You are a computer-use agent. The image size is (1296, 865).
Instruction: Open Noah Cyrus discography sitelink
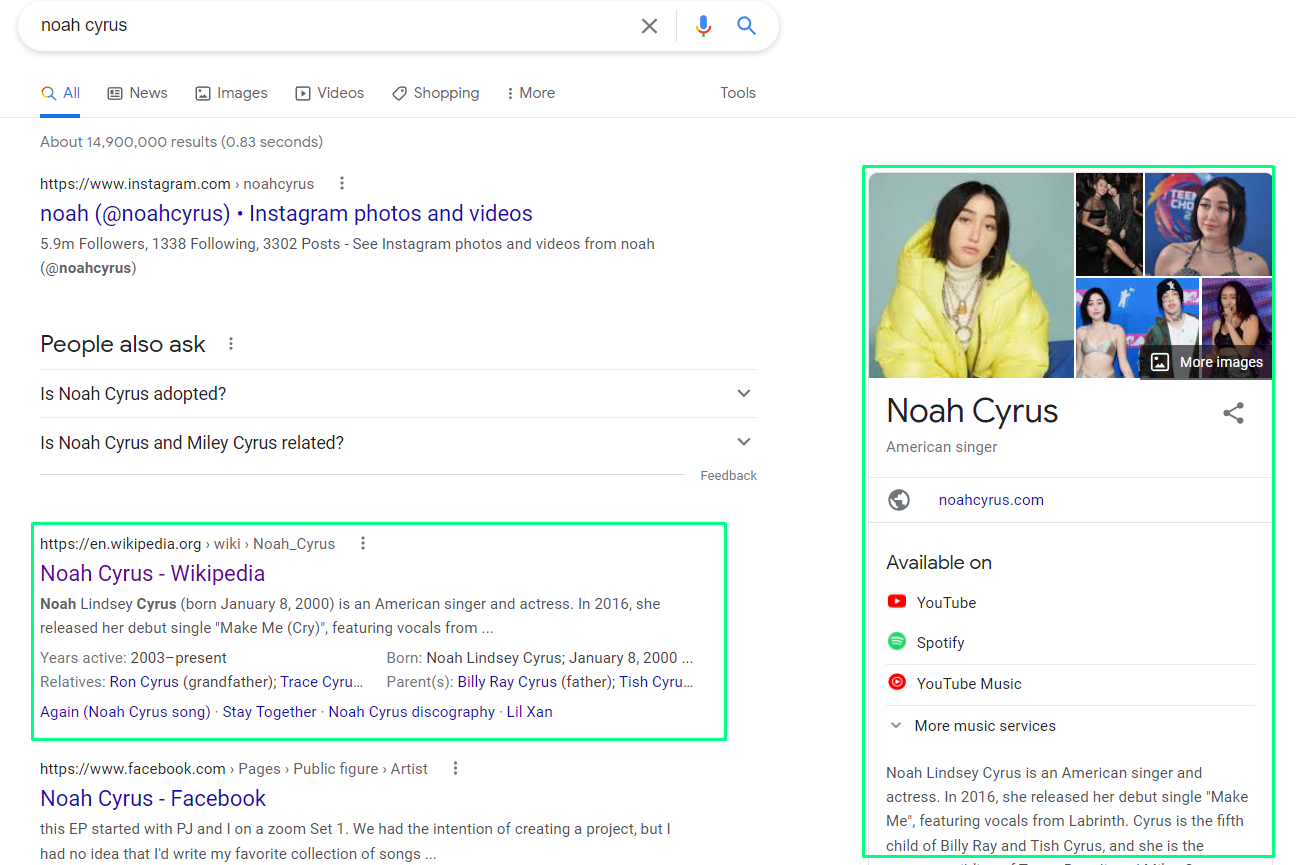411,712
